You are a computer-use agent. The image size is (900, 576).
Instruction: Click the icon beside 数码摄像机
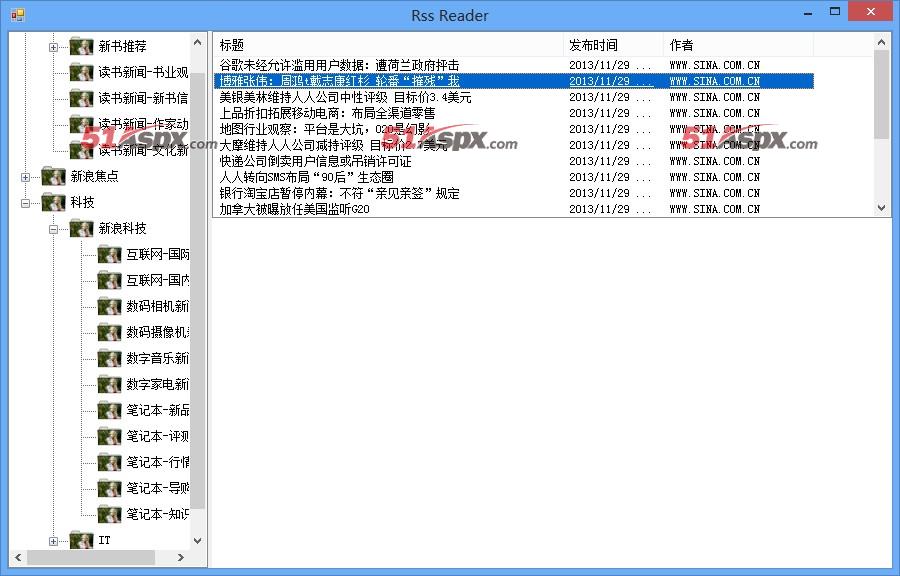pyautogui.click(x=109, y=332)
